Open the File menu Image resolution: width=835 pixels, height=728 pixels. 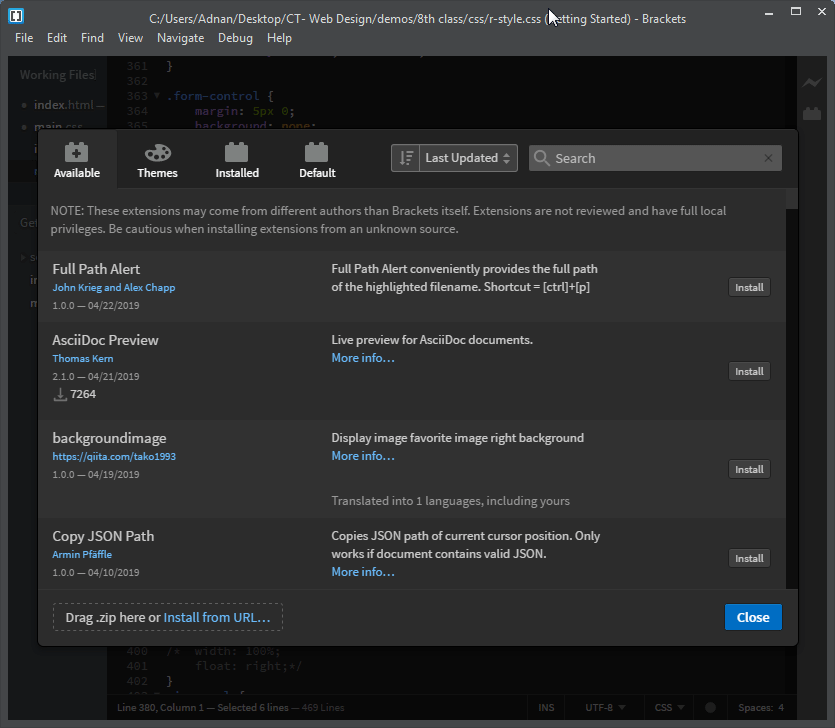(x=24, y=38)
